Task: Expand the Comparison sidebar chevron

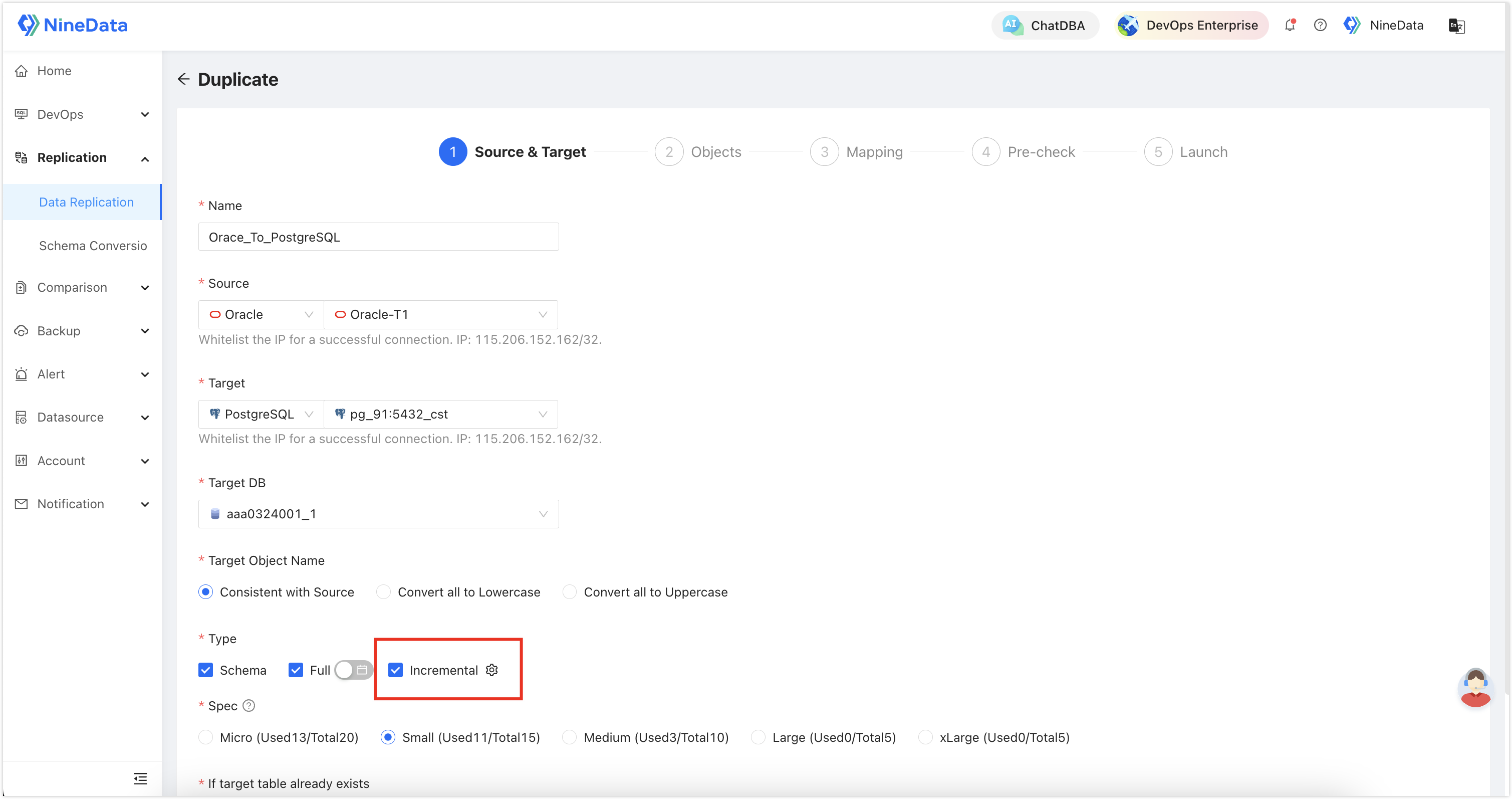Action: point(145,288)
